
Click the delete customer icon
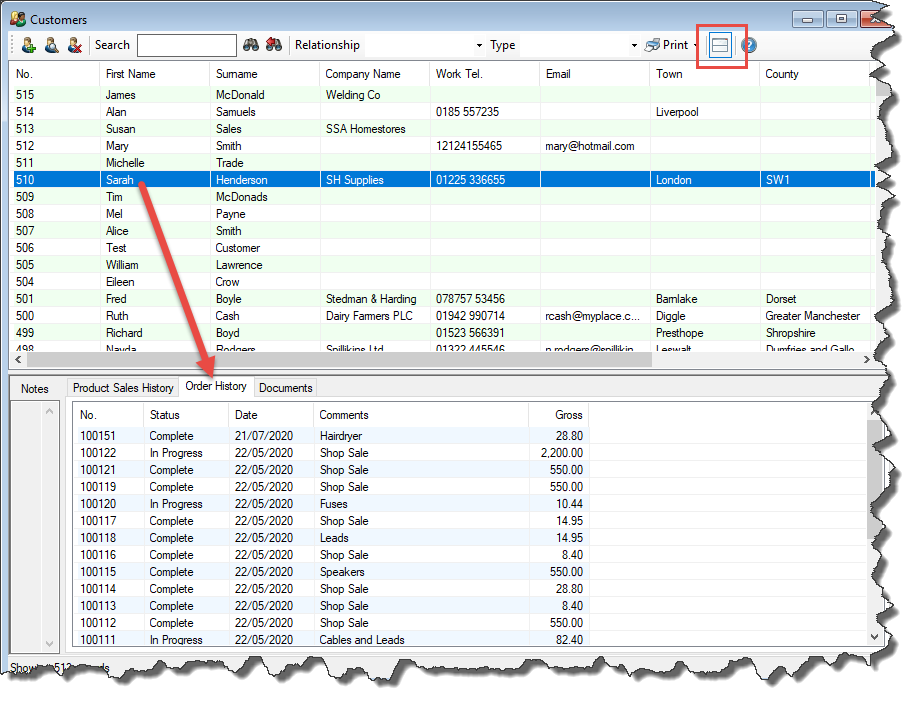pos(74,45)
